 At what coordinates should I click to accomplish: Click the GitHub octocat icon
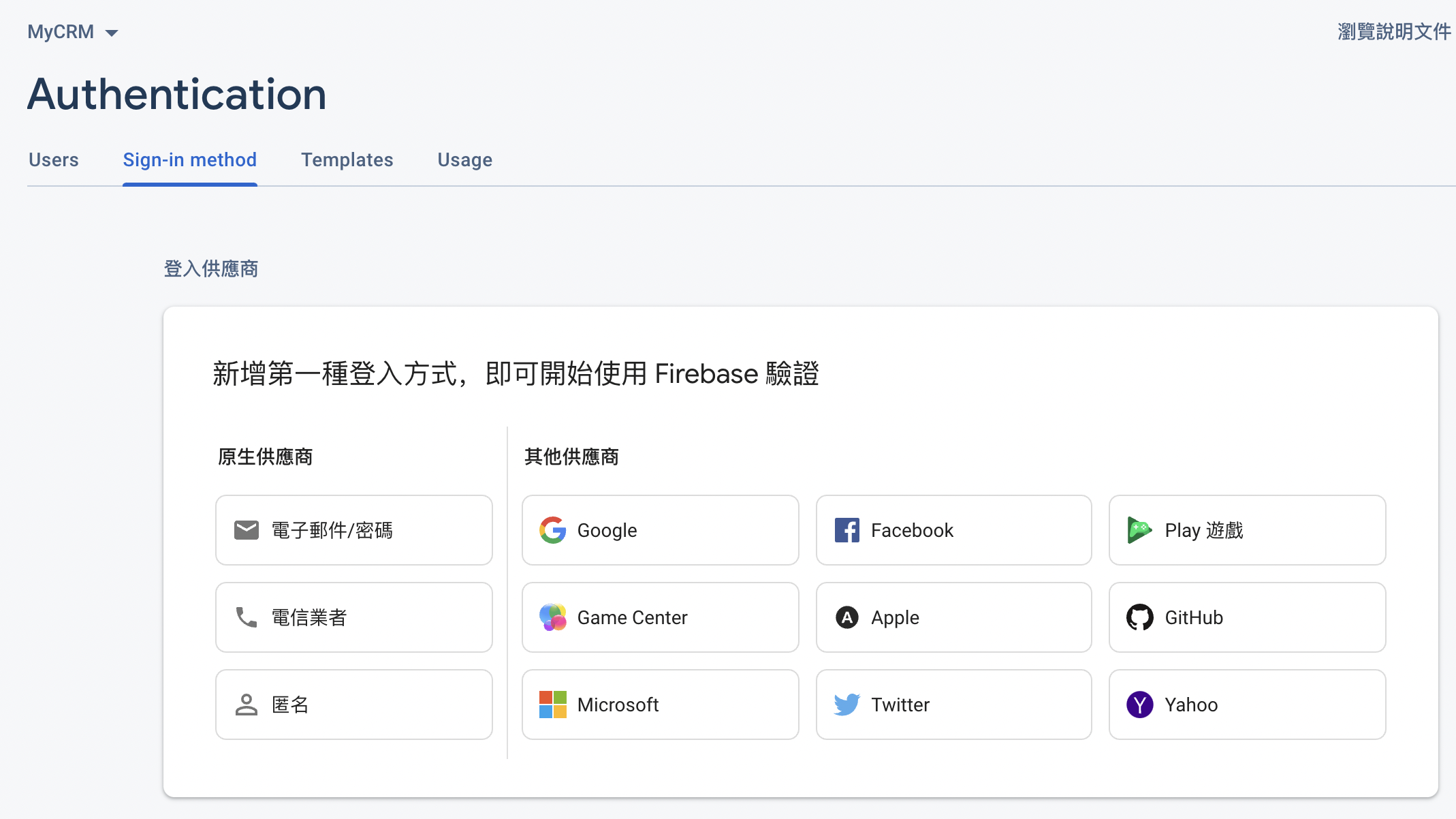tap(1139, 617)
